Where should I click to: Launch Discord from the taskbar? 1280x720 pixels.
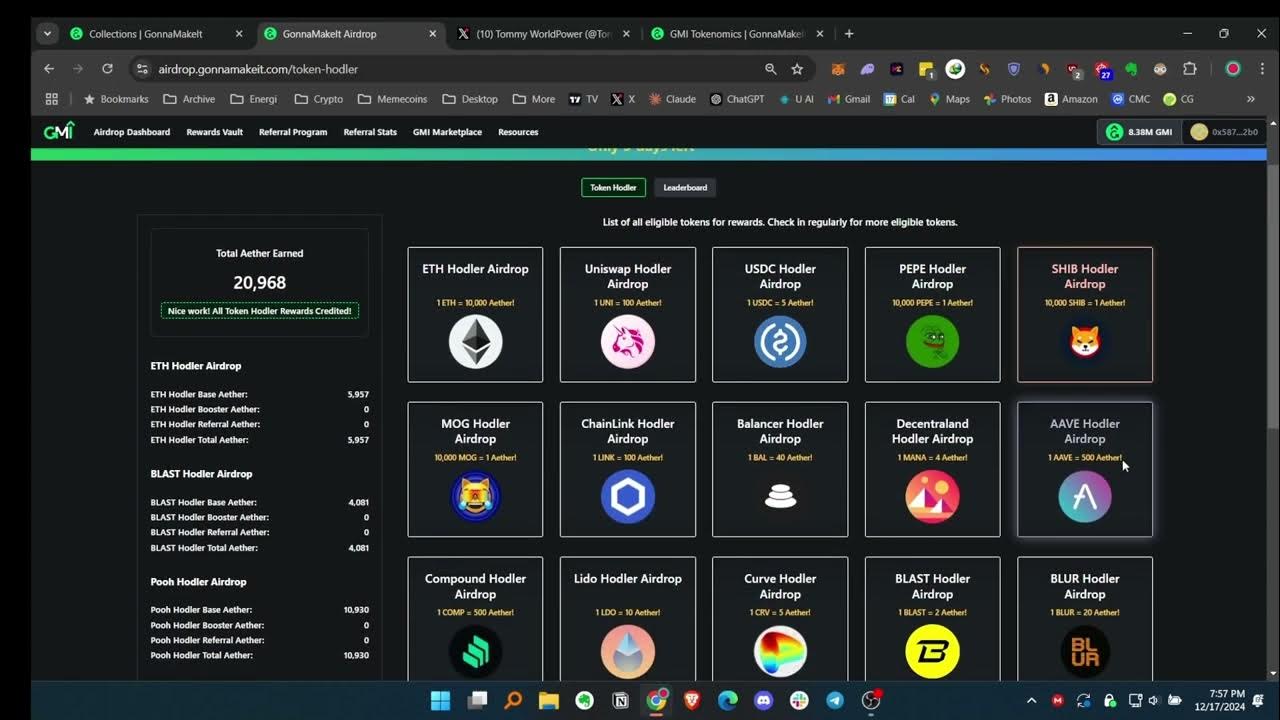click(764, 700)
